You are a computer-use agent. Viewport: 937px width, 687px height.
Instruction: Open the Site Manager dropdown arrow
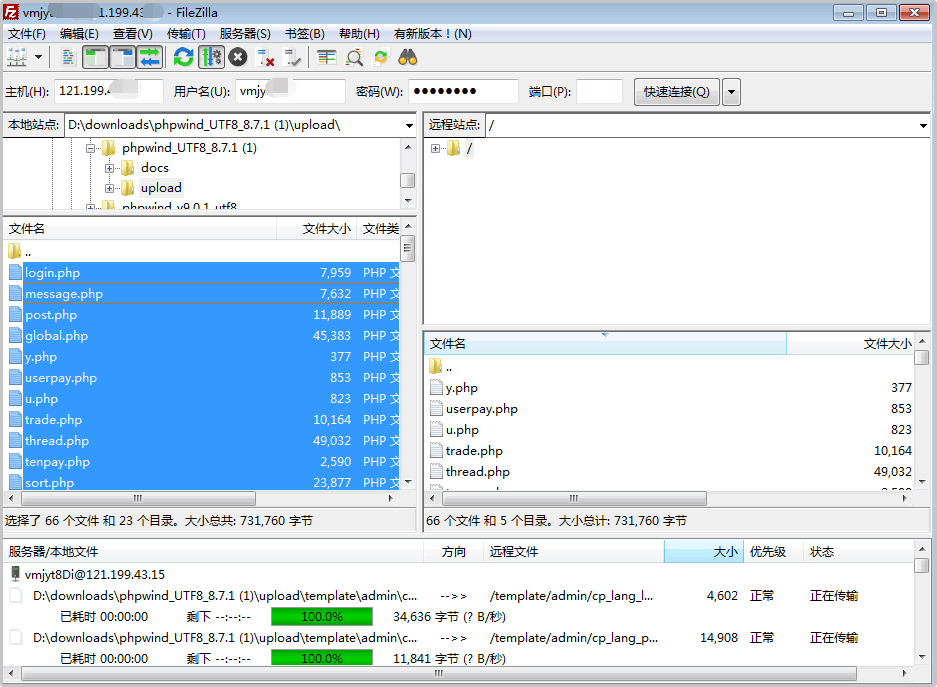[x=38, y=57]
